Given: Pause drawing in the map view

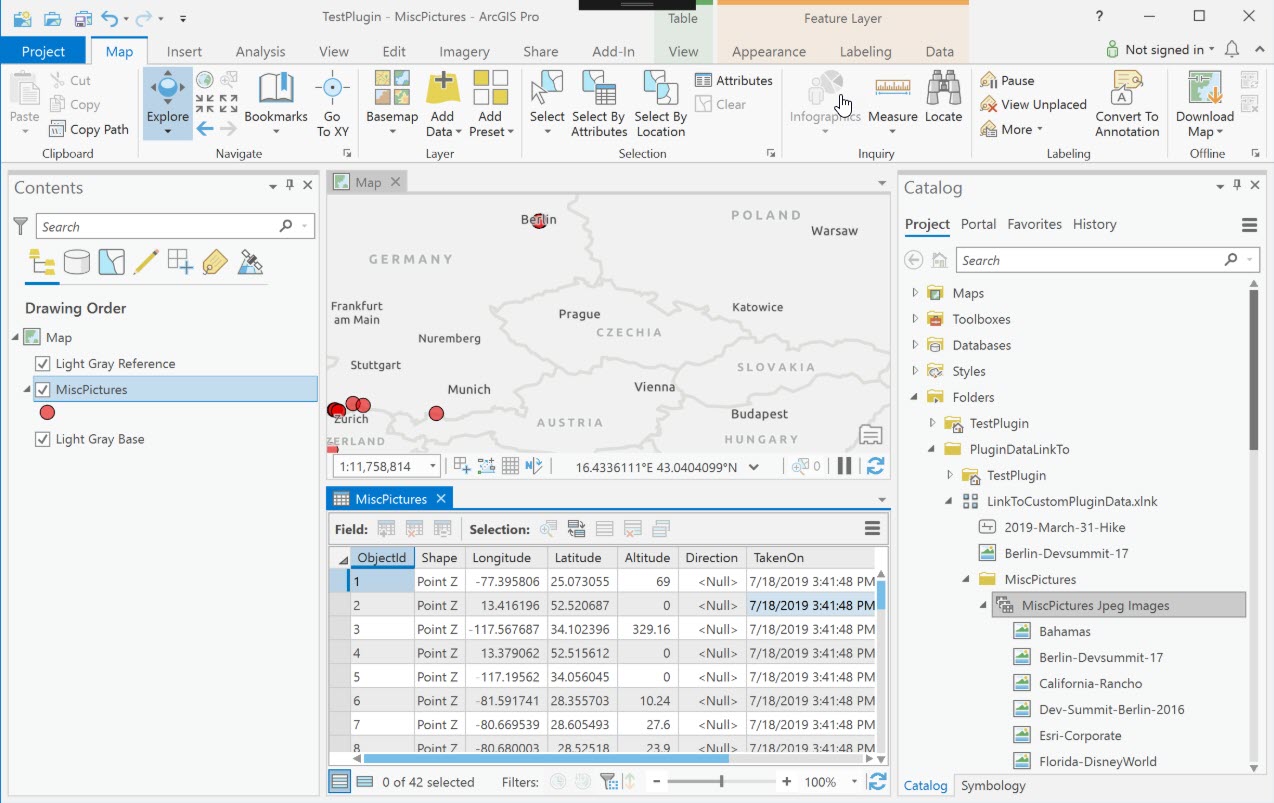Looking at the screenshot, I should (x=845, y=466).
